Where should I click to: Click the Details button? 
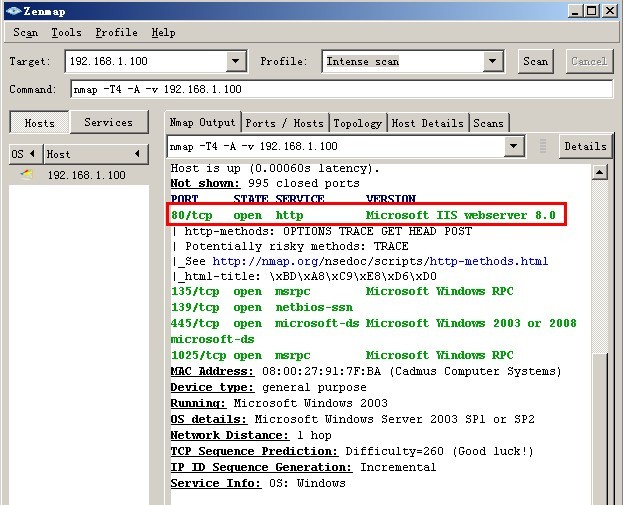click(x=585, y=146)
